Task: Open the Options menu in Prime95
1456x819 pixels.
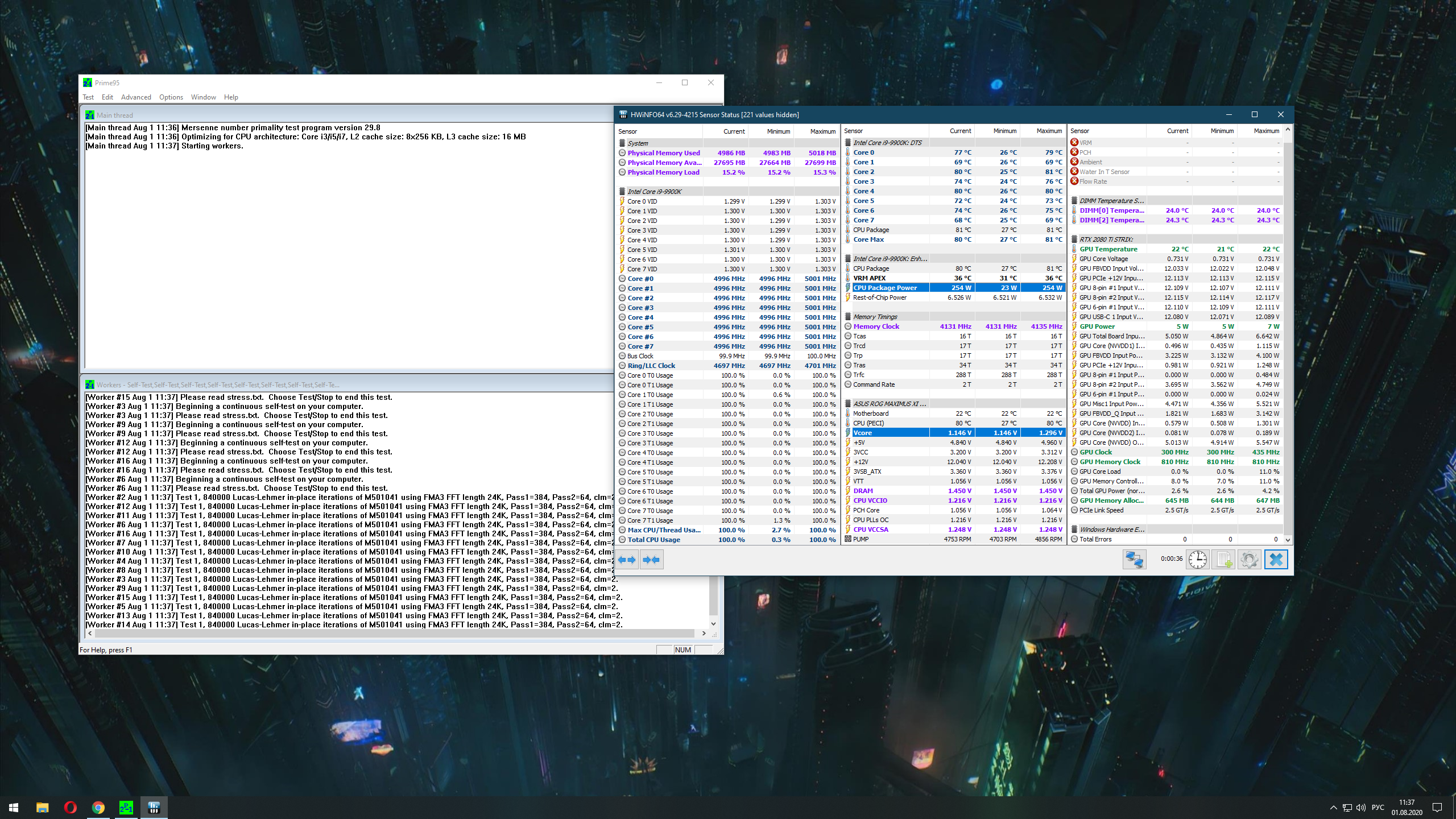Action: pos(171,97)
